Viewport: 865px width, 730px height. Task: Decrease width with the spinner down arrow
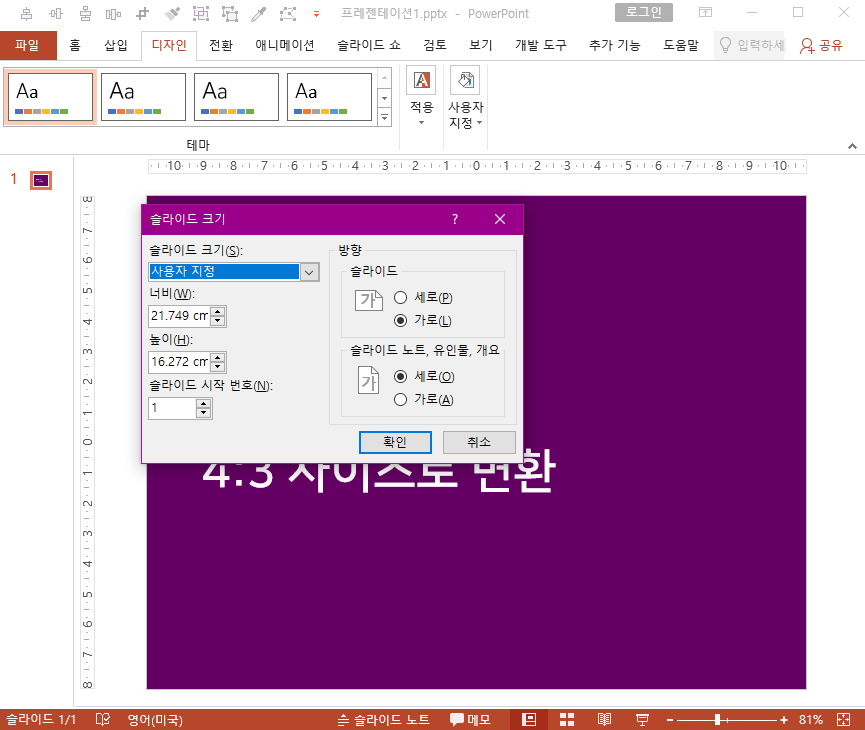click(x=218, y=321)
